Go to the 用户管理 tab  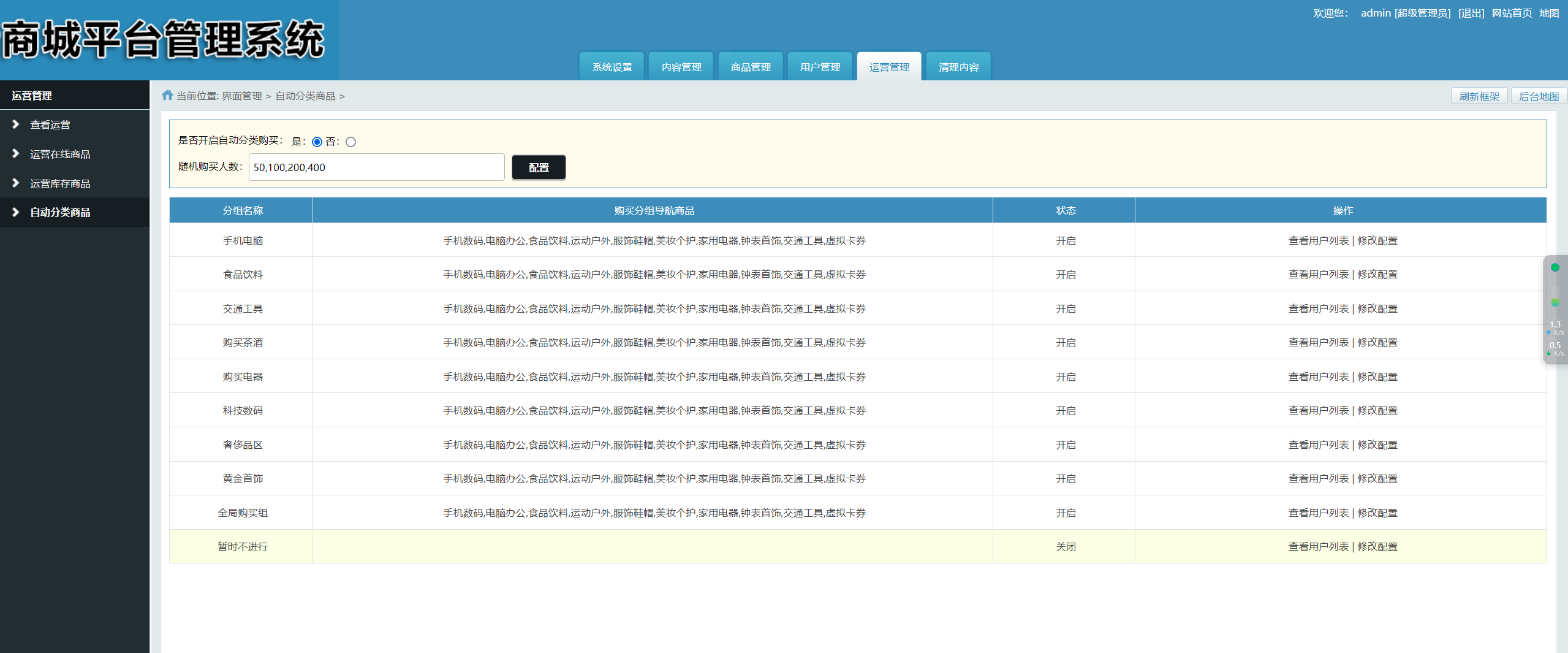coord(819,67)
